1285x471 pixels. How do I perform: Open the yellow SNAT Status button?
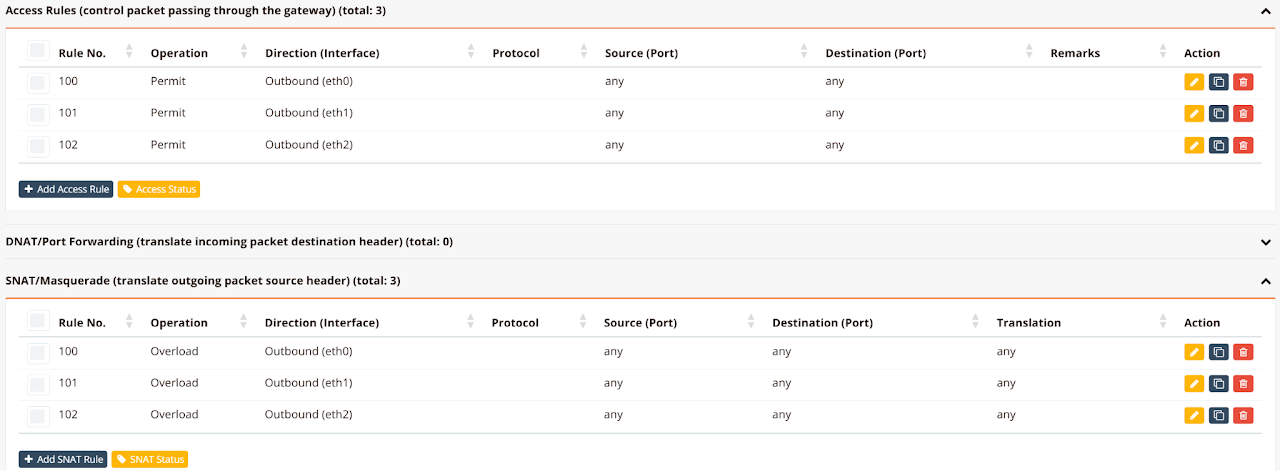[x=150, y=460]
